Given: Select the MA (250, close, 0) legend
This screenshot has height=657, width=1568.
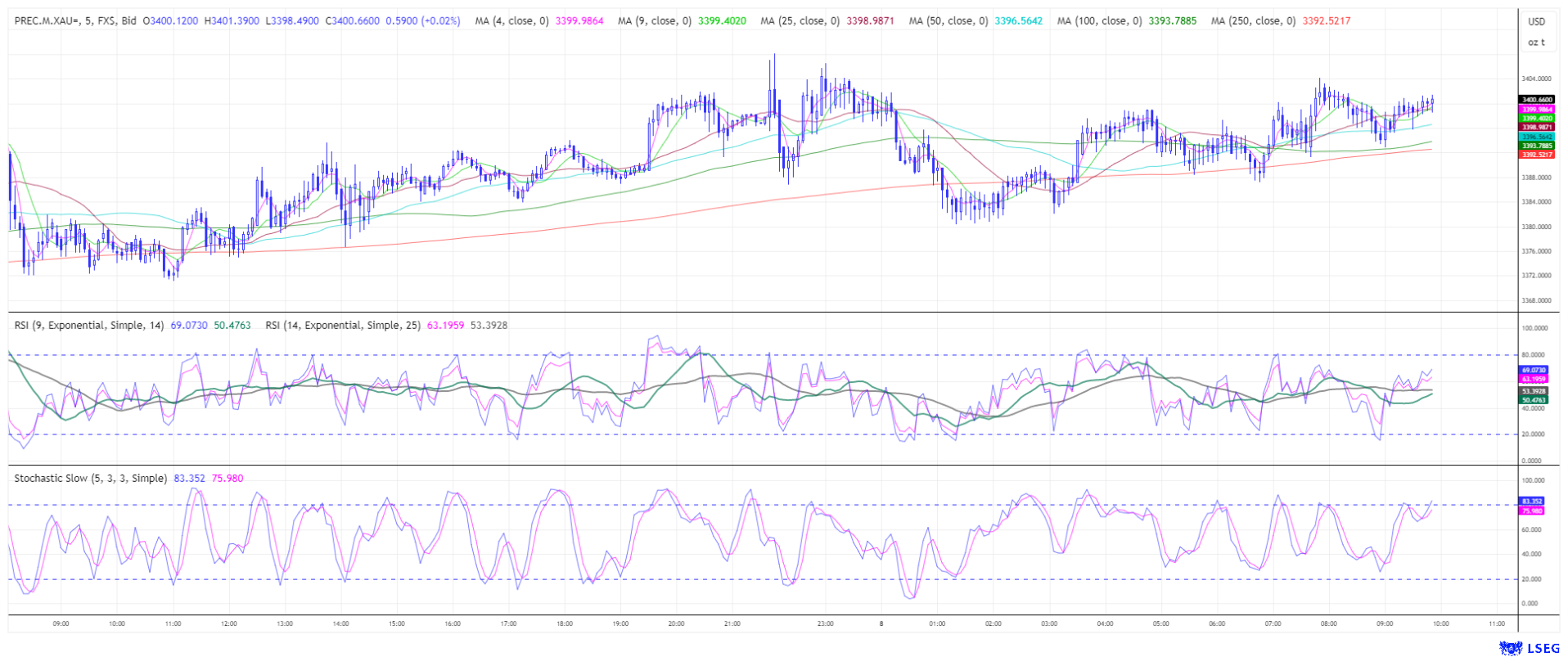Looking at the screenshot, I should tap(1250, 20).
